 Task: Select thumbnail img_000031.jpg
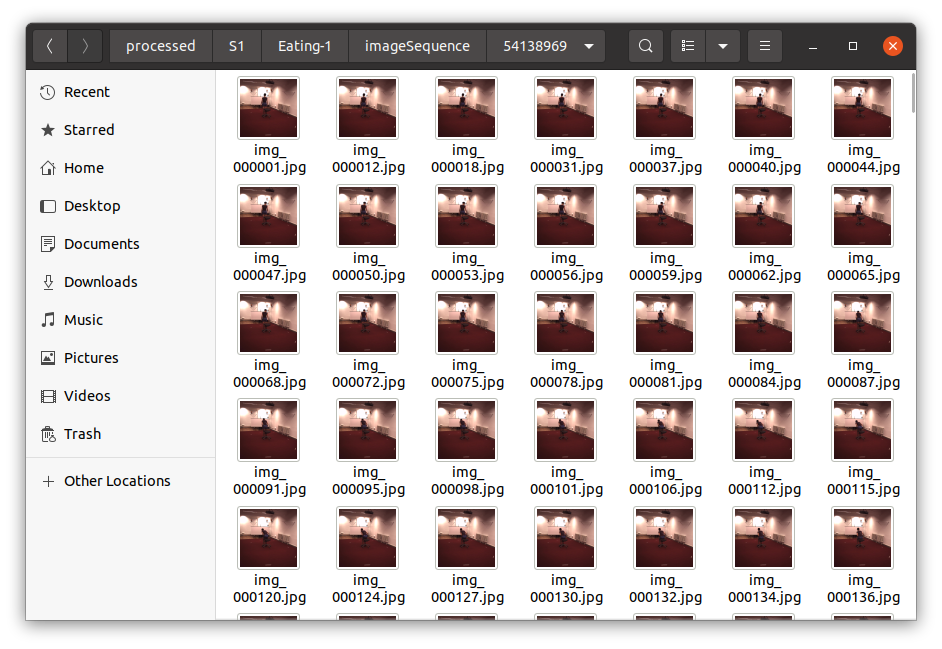pyautogui.click(x=565, y=108)
